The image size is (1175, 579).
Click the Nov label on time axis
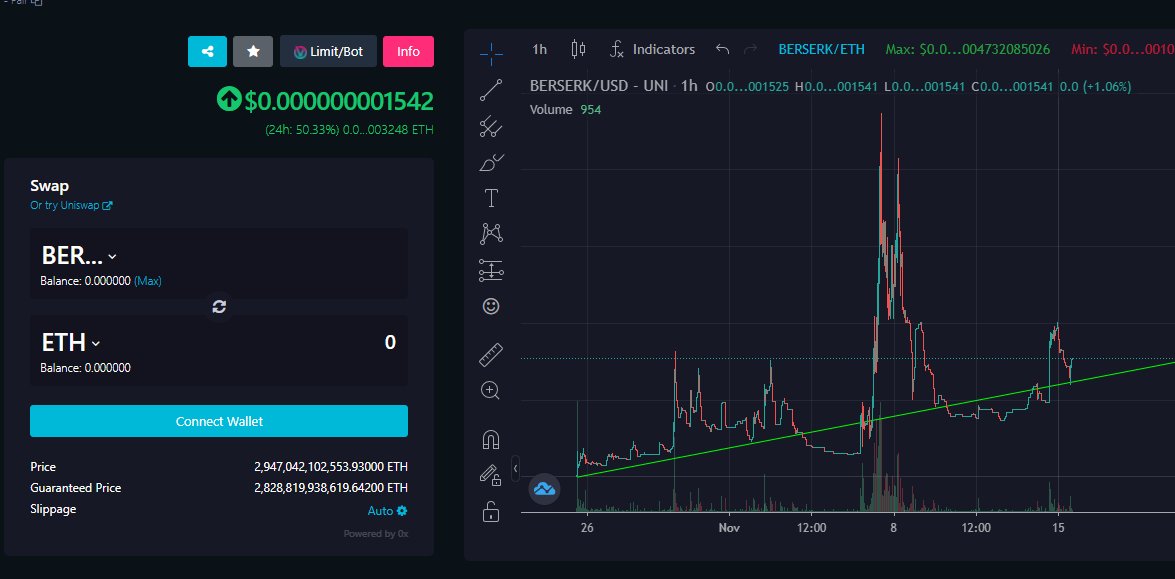point(729,527)
